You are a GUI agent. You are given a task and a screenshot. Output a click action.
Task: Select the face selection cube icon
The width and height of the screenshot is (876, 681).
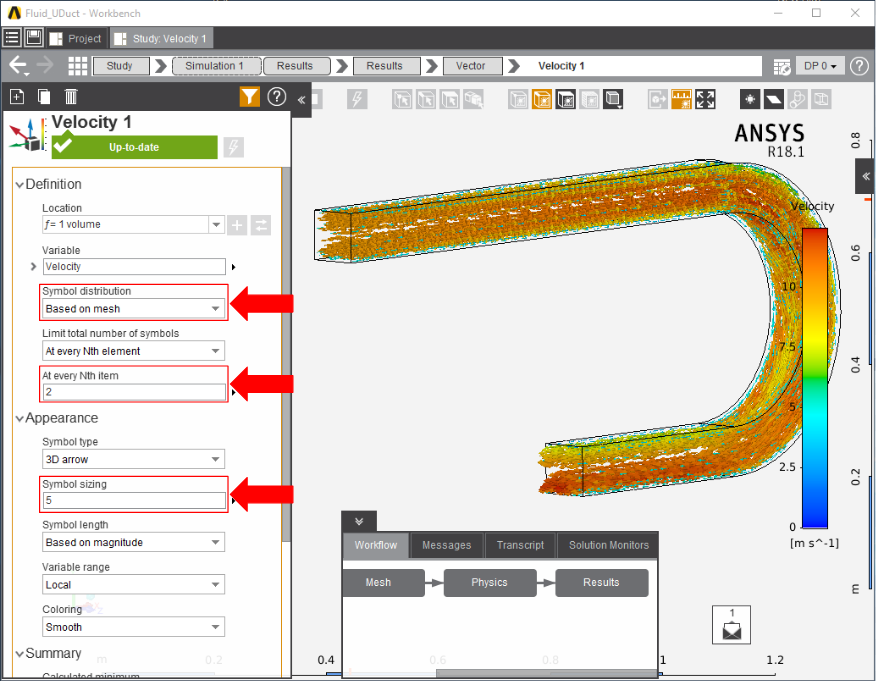(449, 100)
